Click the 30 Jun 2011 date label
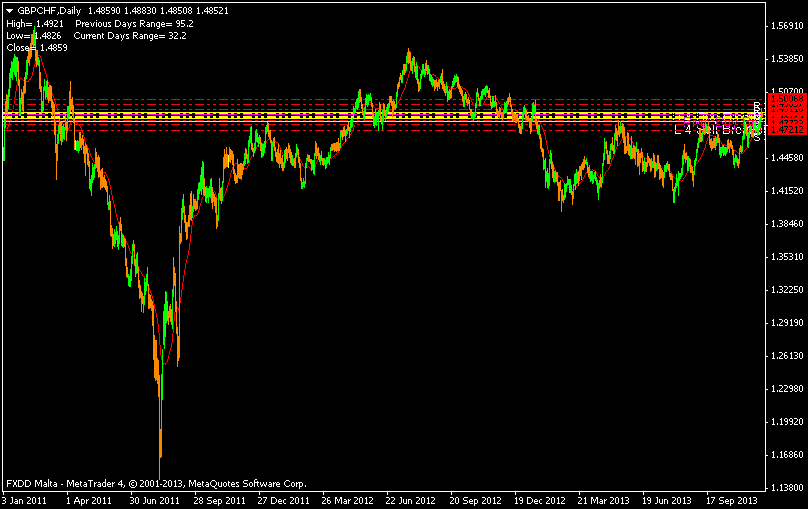The image size is (808, 509). (156, 497)
